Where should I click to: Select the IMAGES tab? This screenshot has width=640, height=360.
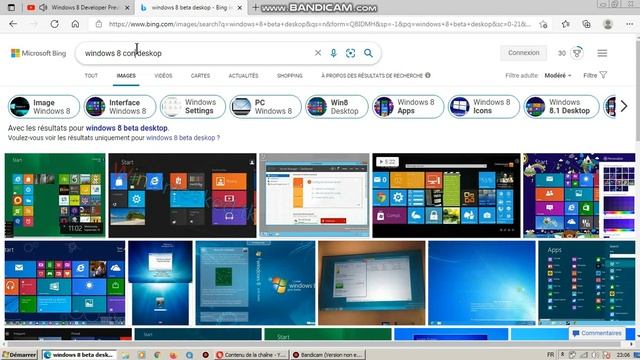pos(126,76)
